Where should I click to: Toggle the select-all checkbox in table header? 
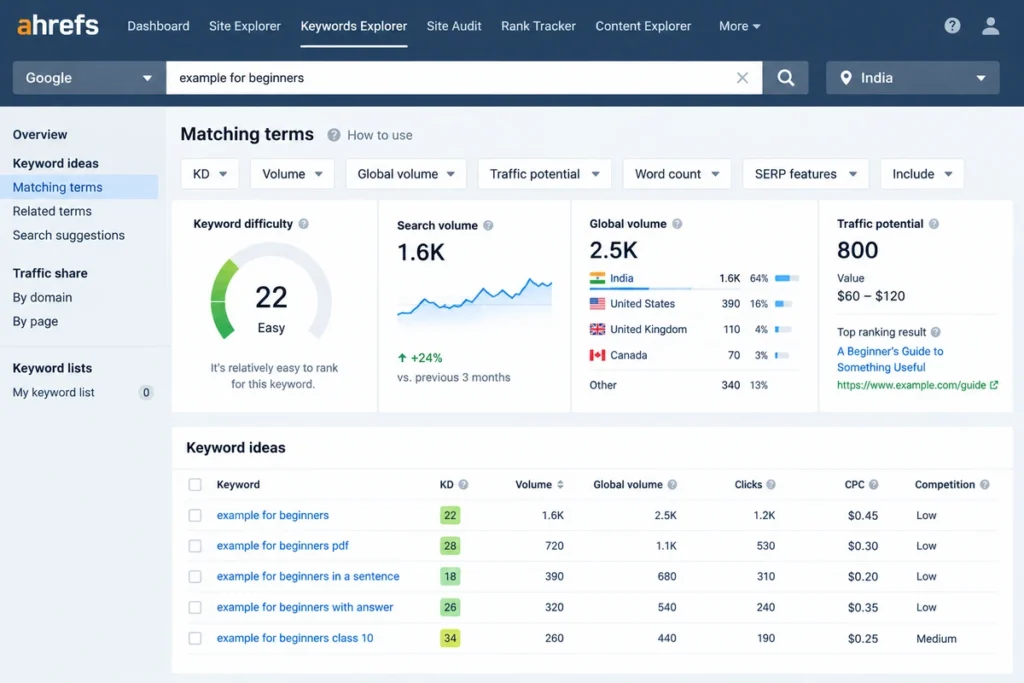195,484
